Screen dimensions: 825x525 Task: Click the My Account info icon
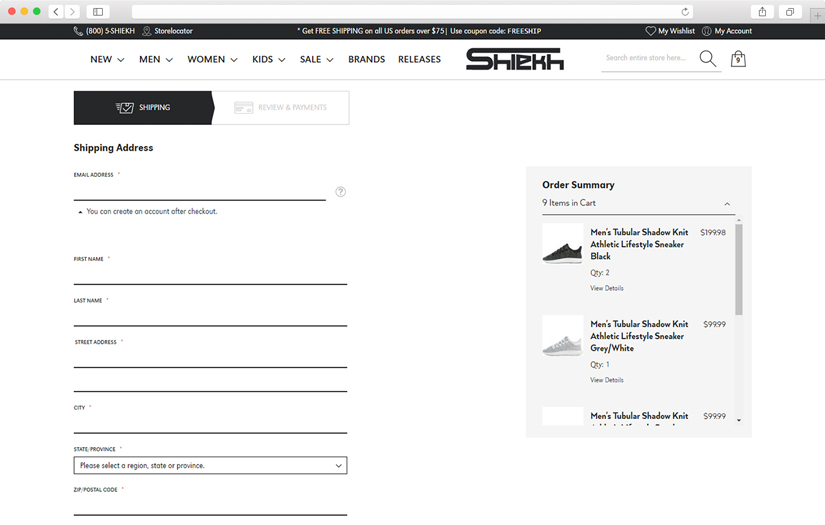click(x=707, y=31)
